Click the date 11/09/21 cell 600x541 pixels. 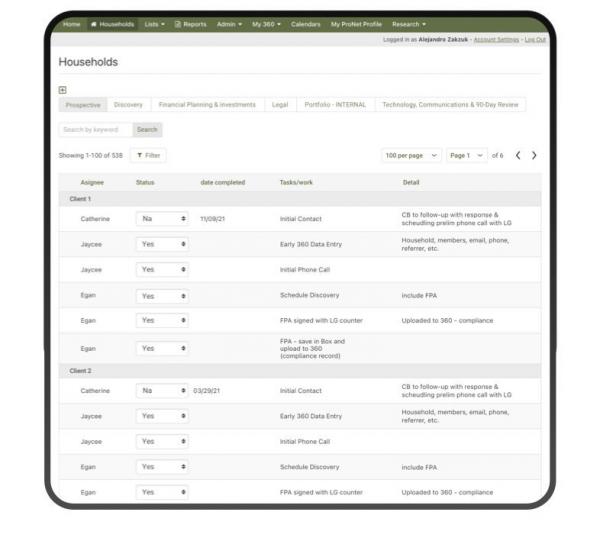(x=212, y=219)
